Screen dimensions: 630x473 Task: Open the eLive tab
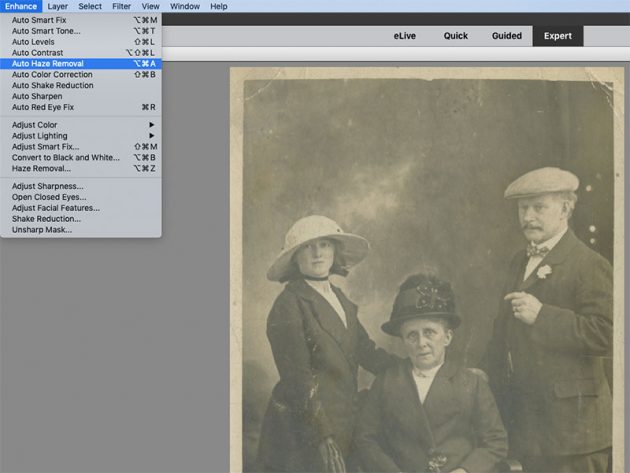[x=405, y=36]
